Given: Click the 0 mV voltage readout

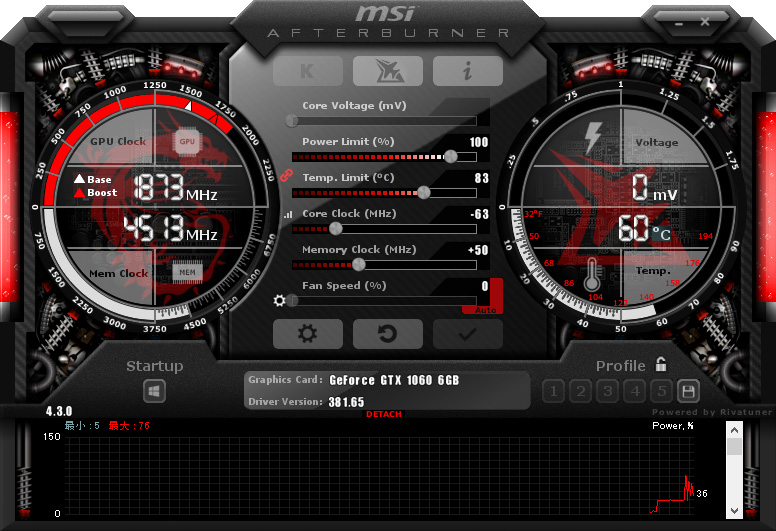Looking at the screenshot, I should 654,188.
